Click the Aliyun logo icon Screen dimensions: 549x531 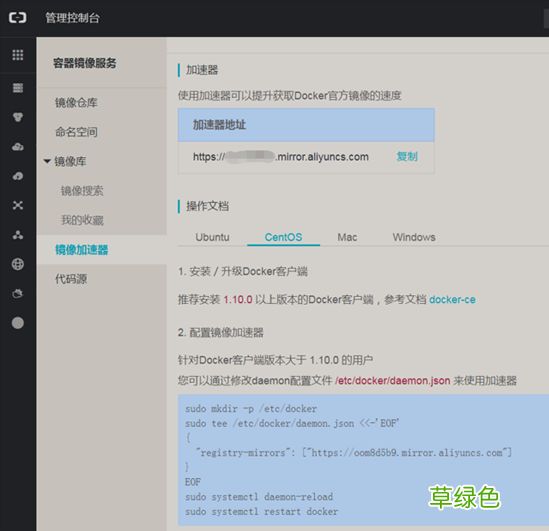(18, 18)
